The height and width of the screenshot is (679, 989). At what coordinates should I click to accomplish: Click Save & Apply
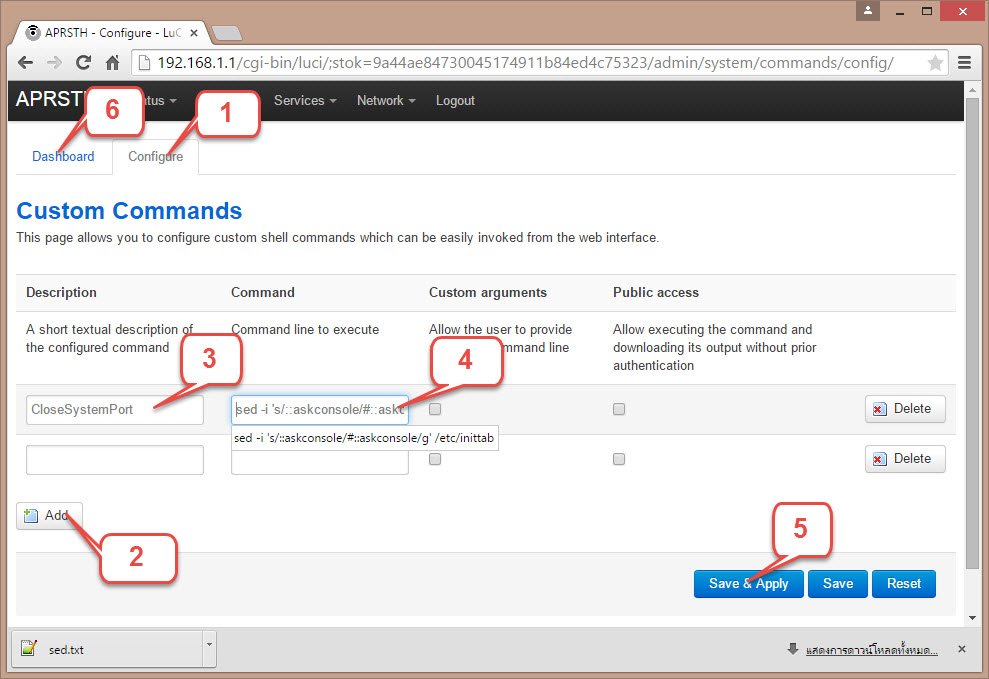[x=748, y=584]
